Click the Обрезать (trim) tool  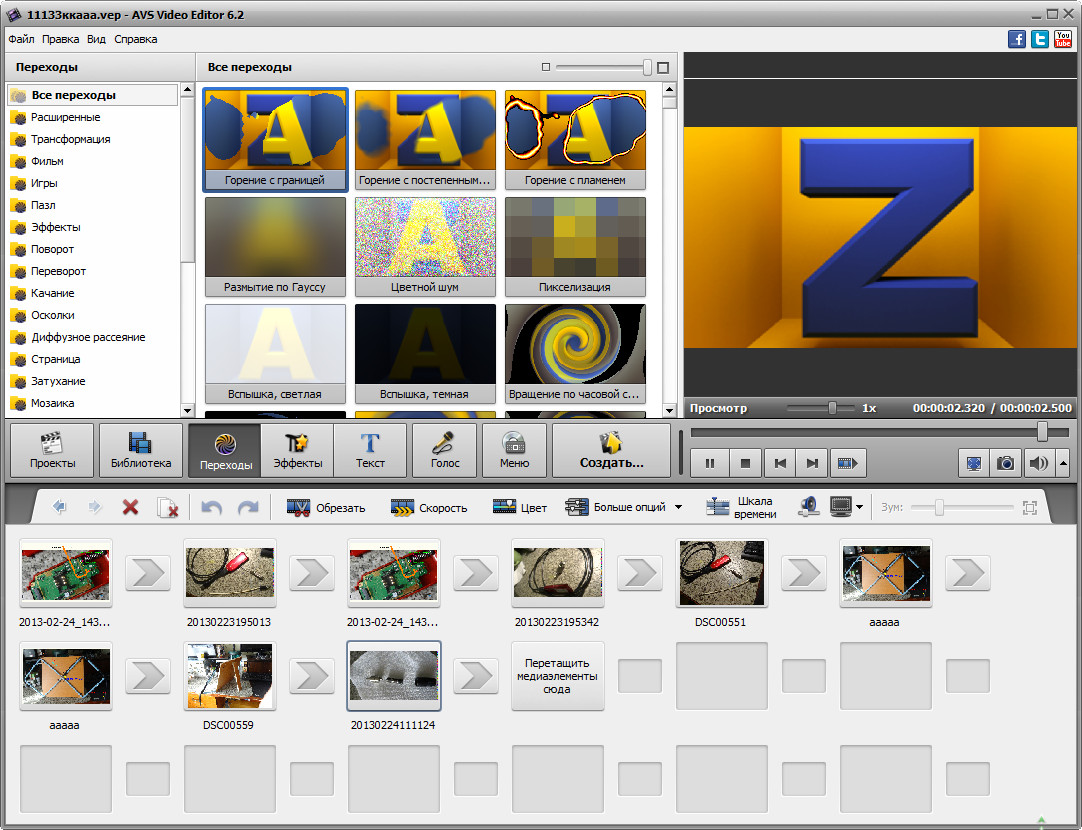click(x=325, y=507)
